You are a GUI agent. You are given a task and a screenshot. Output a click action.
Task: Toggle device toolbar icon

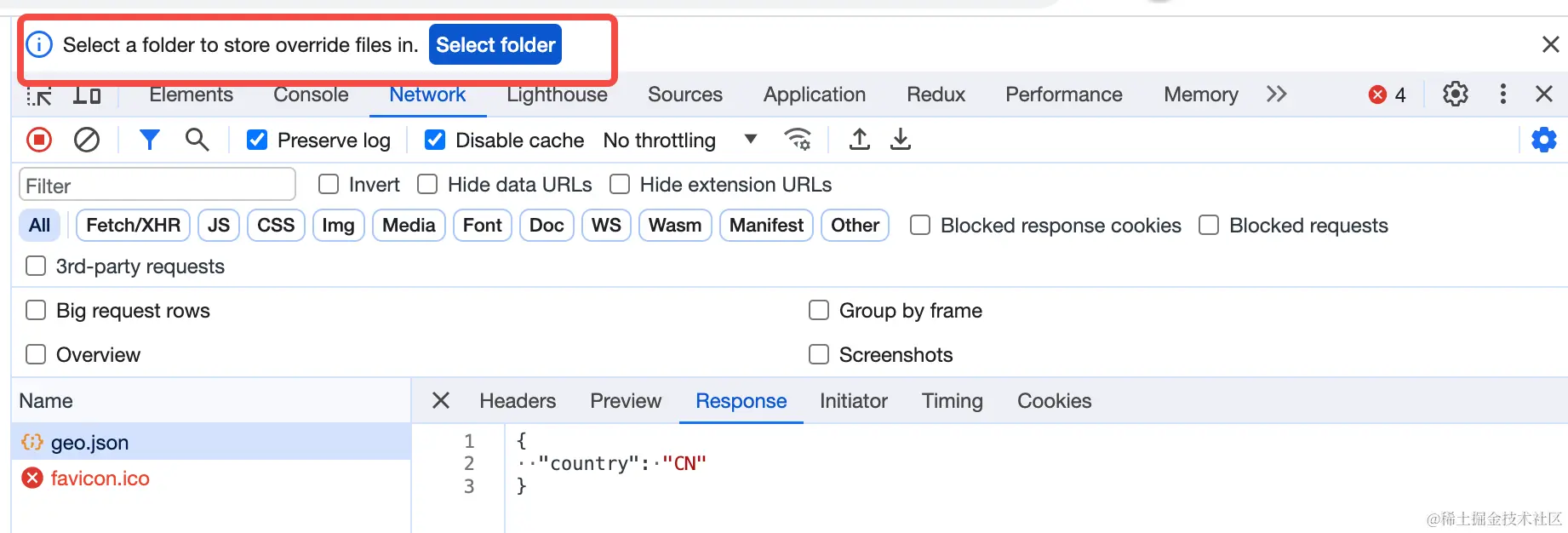[87, 95]
